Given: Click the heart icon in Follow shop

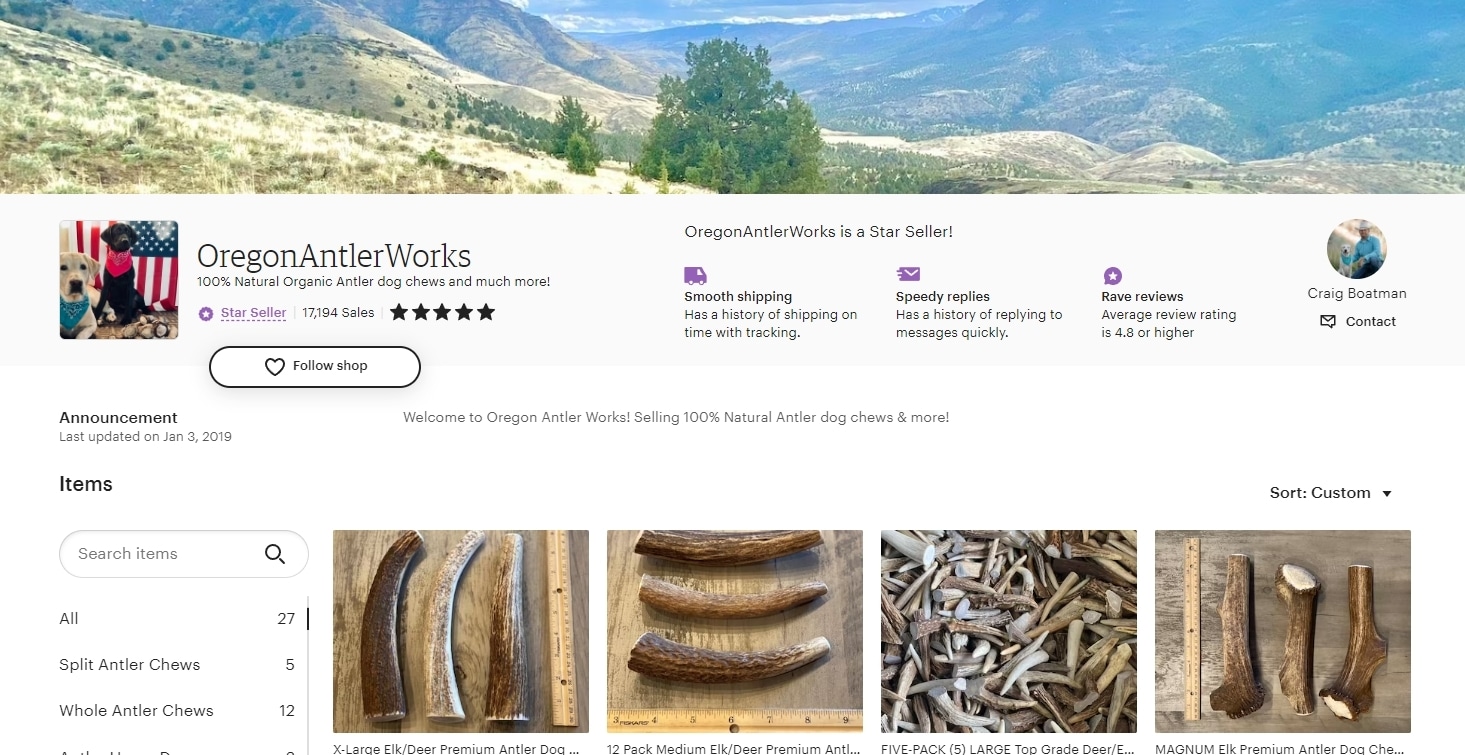Looking at the screenshot, I should [x=275, y=367].
